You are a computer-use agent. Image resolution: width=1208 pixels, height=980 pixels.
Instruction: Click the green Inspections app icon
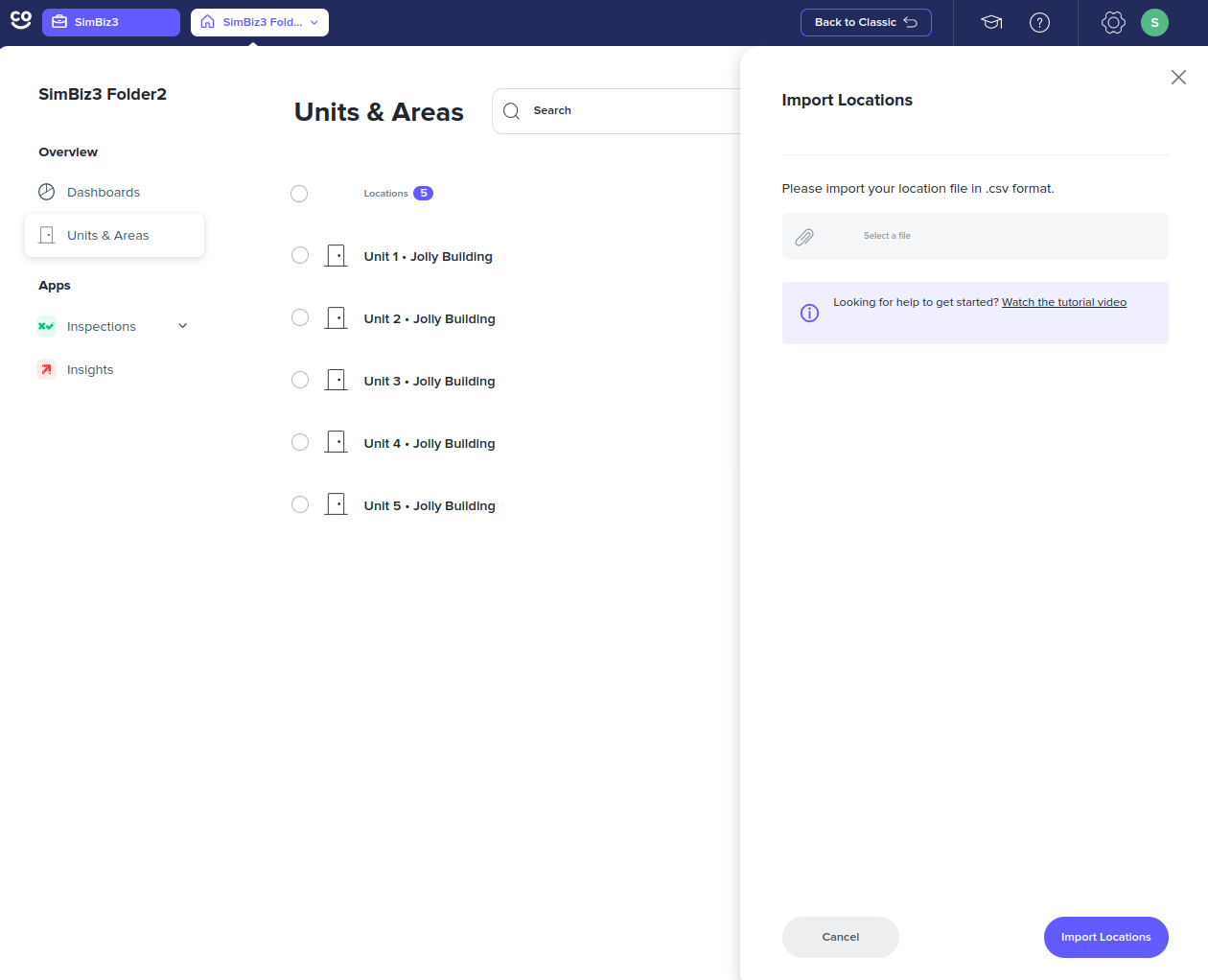(x=46, y=326)
